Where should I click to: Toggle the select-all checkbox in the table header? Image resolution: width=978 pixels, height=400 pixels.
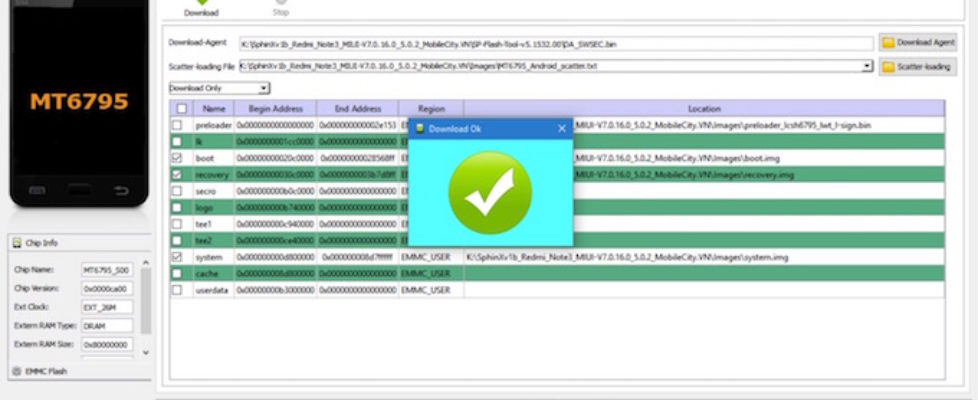pos(181,108)
